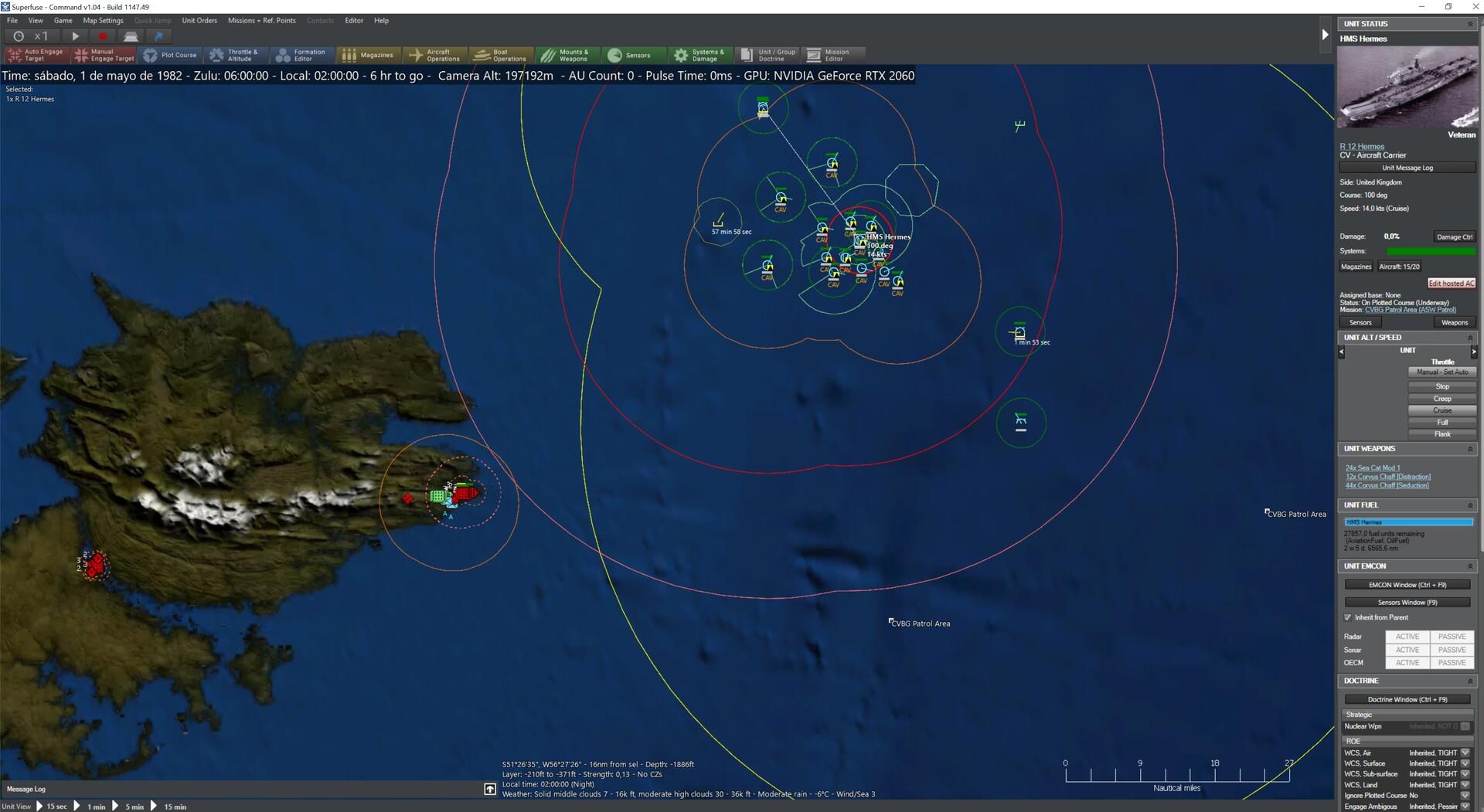The height and width of the screenshot is (812, 1484).
Task: Select the Plot Course tool
Action: coord(171,55)
